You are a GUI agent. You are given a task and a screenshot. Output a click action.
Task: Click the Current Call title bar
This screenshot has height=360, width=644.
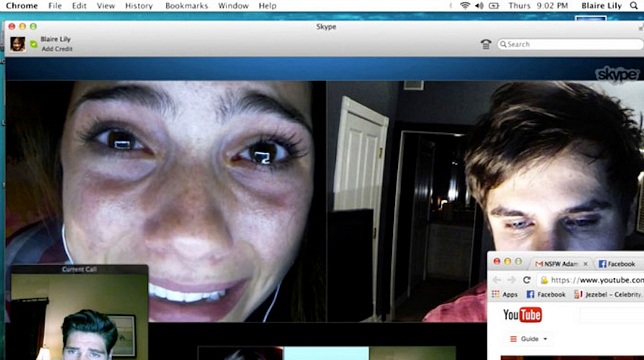[x=79, y=269]
